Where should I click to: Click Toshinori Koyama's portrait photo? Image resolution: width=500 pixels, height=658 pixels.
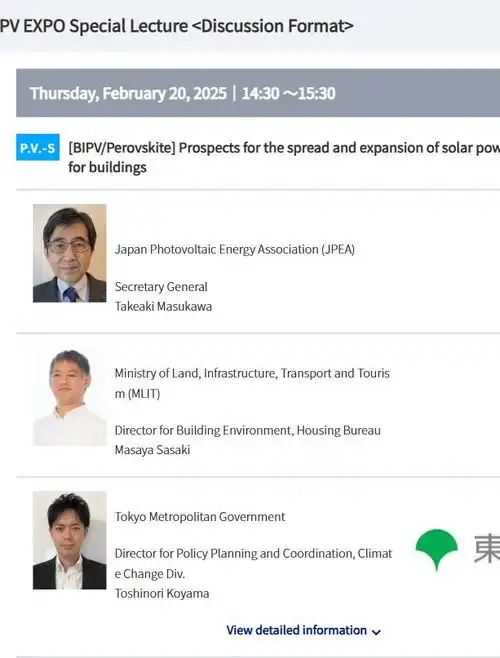(x=70, y=540)
